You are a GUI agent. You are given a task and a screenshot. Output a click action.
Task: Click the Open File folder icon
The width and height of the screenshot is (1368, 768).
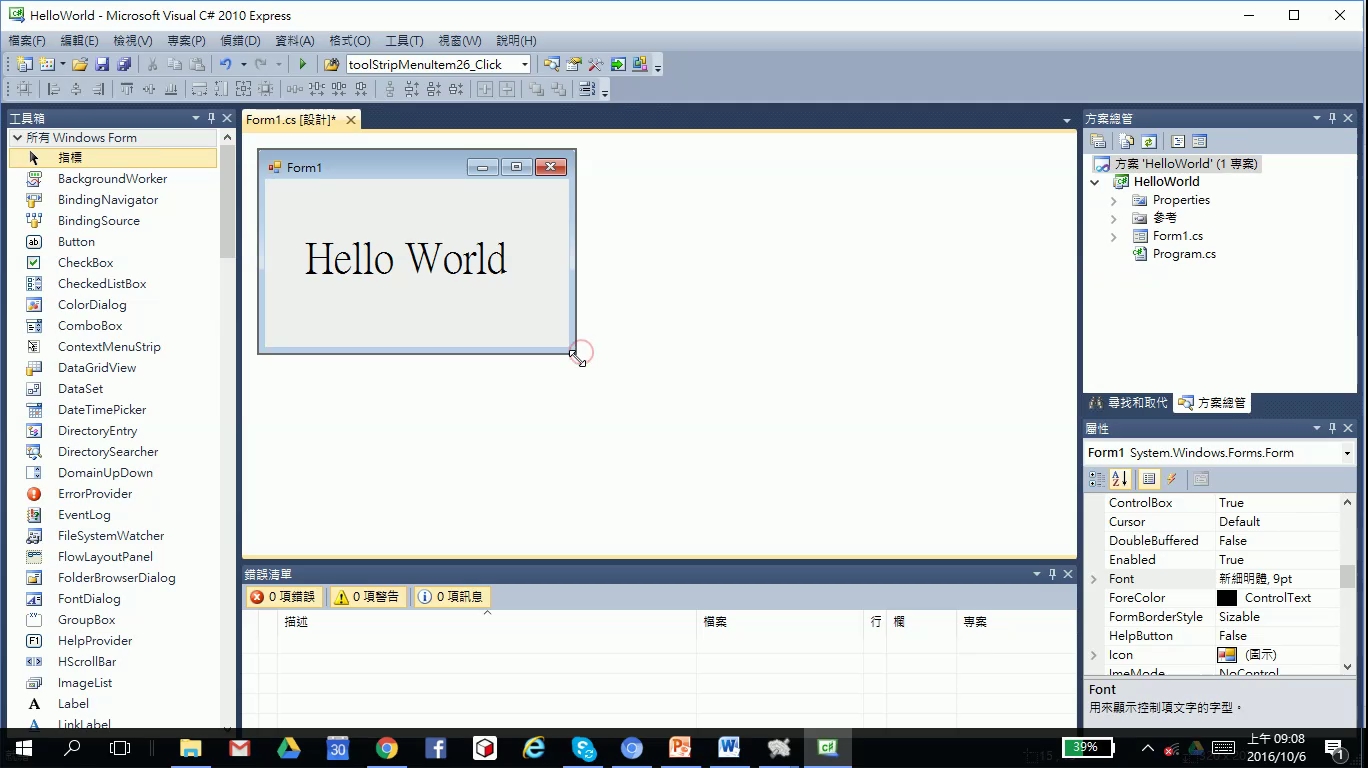click(x=79, y=64)
